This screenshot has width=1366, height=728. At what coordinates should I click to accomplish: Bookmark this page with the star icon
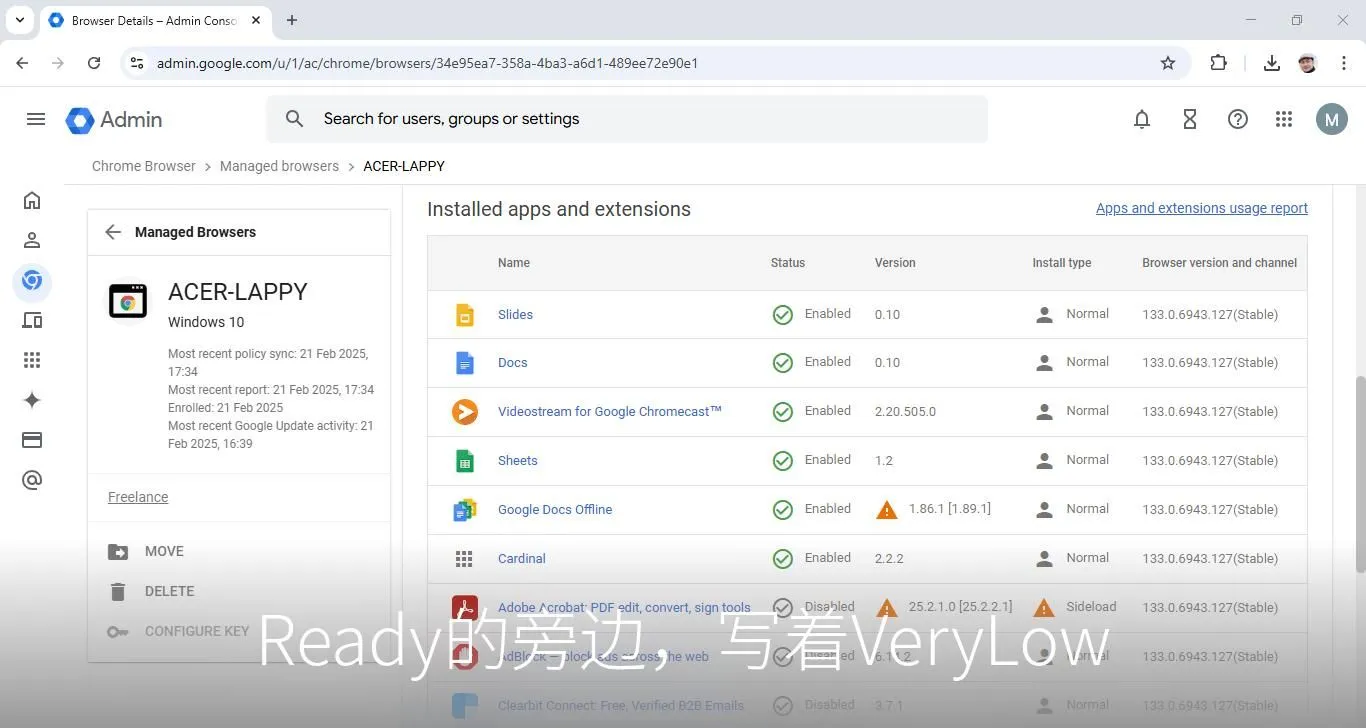tap(1168, 63)
